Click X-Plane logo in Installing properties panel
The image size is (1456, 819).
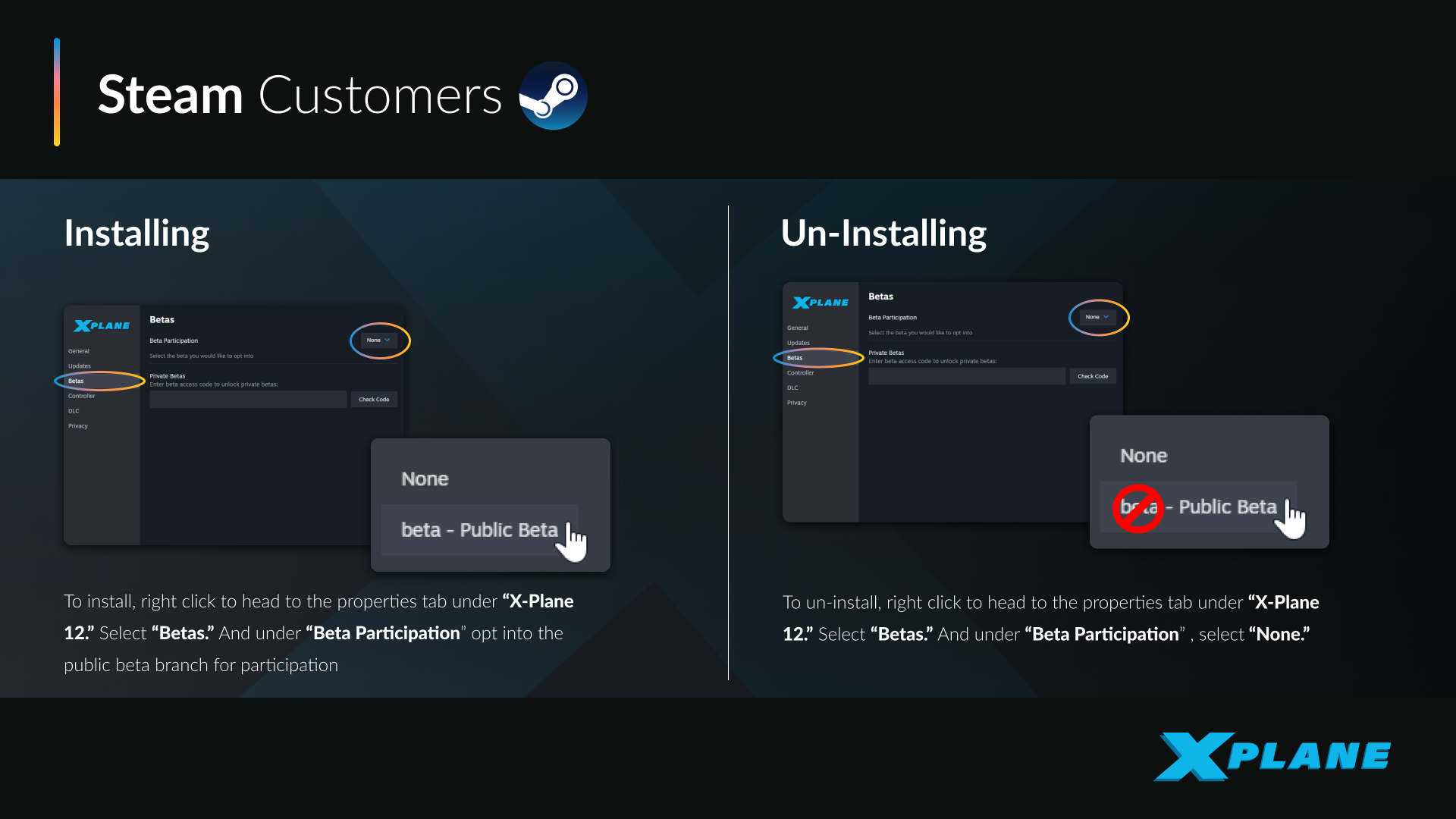pos(102,326)
